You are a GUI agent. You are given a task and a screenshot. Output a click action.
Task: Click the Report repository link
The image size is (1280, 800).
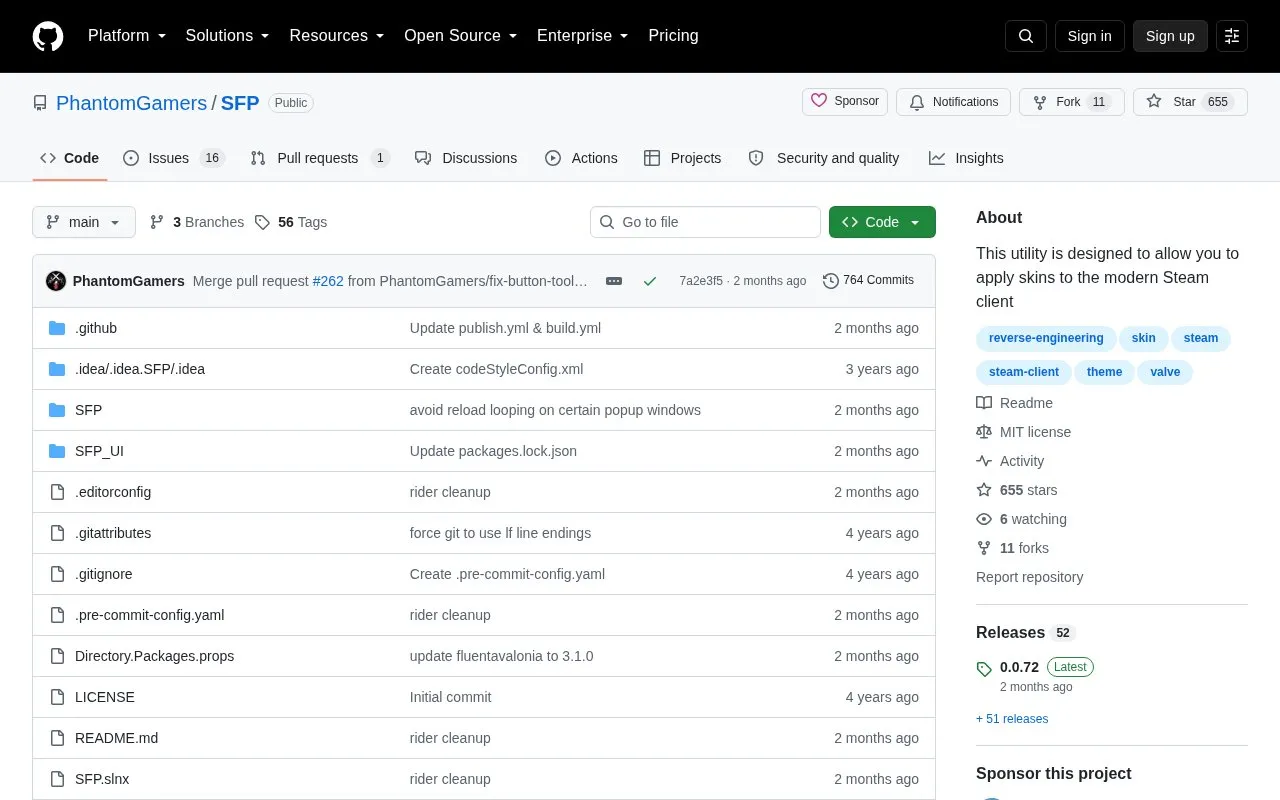1029,577
